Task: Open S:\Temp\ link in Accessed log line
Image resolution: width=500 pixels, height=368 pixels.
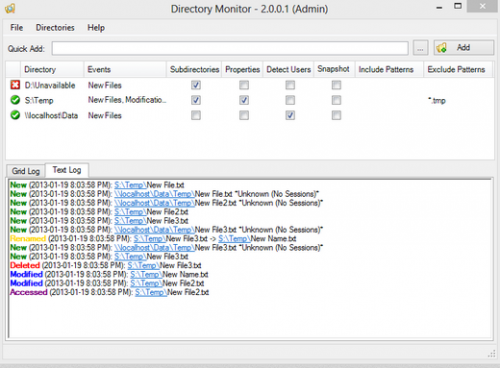Action: click(x=151, y=293)
